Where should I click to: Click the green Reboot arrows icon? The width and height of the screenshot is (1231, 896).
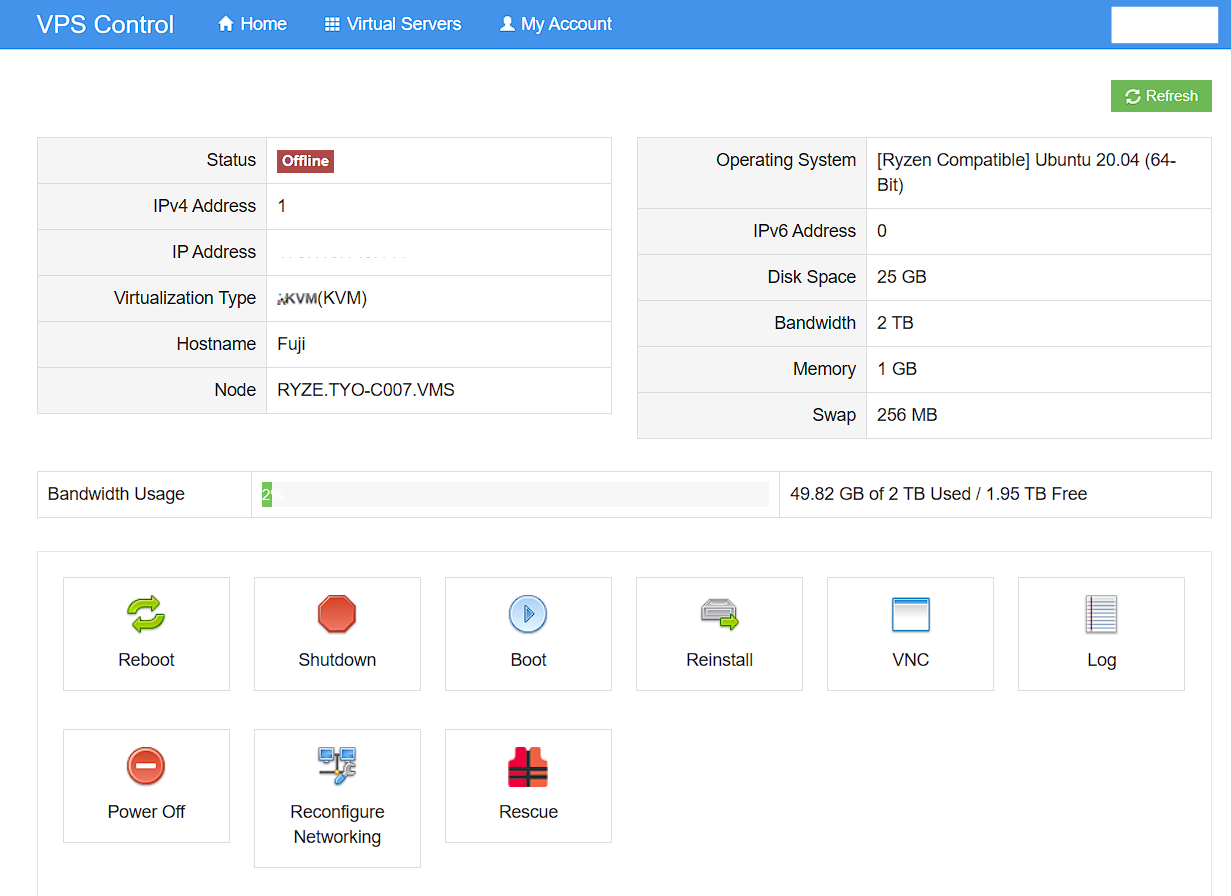(x=146, y=613)
